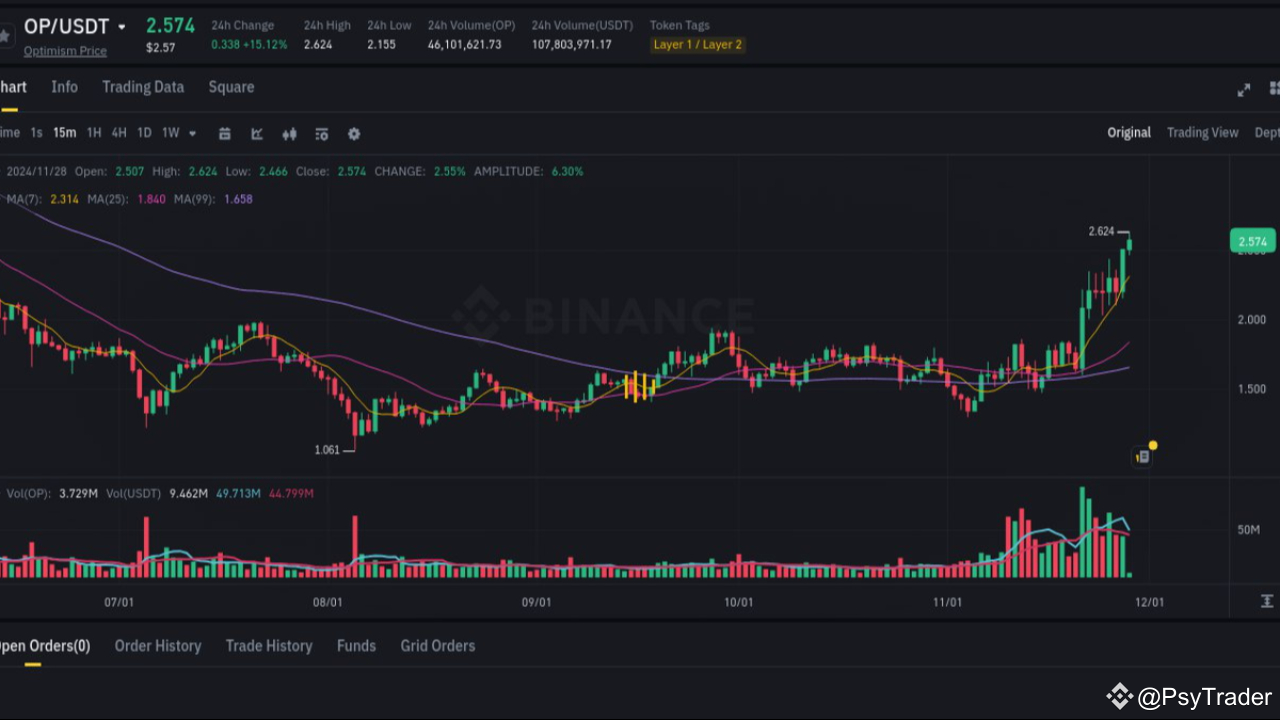
Task: Select the 1W time interval
Action: click(x=171, y=133)
